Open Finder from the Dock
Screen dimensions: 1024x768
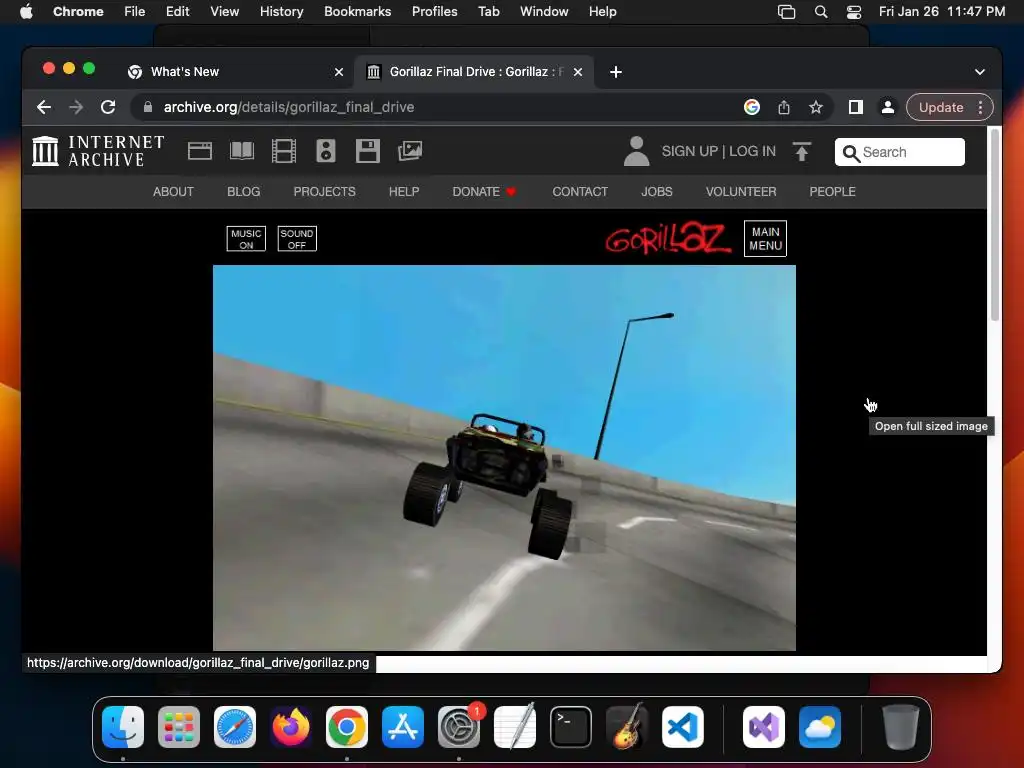point(123,727)
